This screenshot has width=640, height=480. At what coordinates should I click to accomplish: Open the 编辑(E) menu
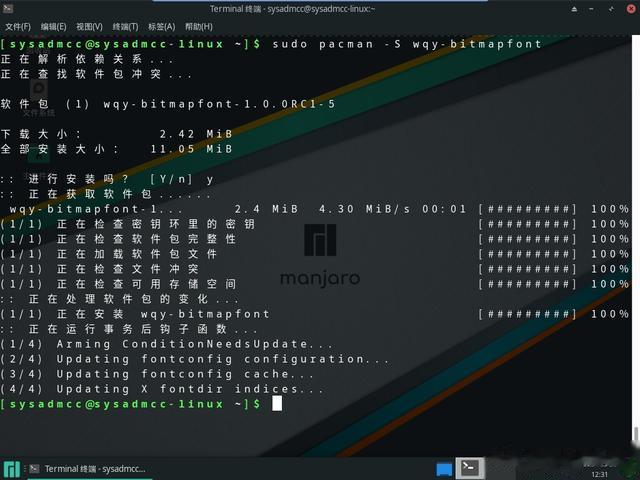click(53, 27)
